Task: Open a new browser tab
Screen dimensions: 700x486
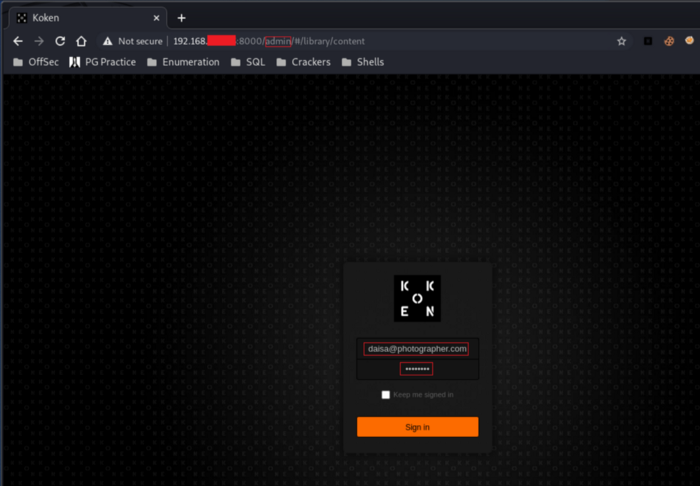Action: pos(181,18)
